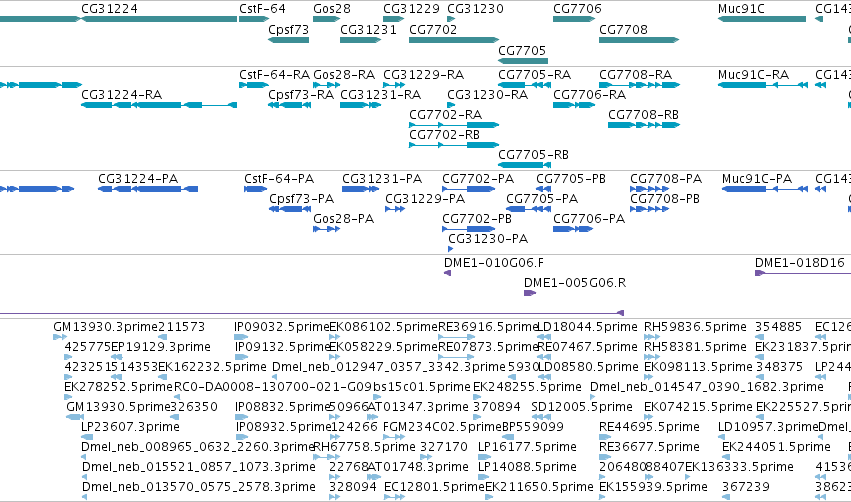Select the CG31230 gene label

[x=475, y=9]
